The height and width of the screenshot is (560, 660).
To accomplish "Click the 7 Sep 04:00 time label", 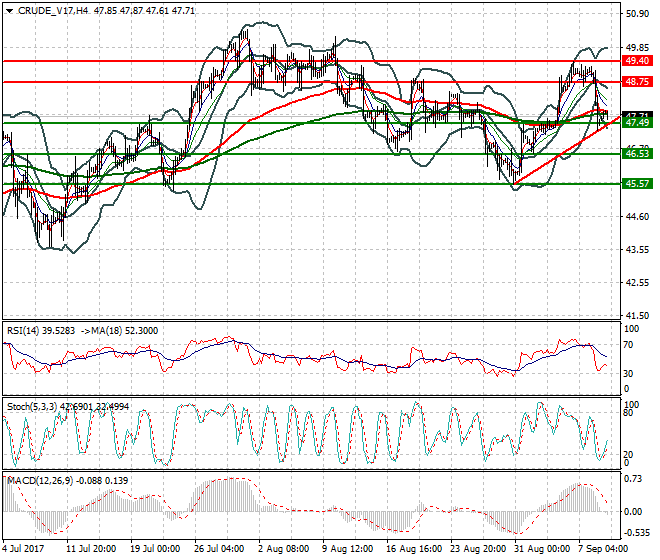I will (x=604, y=549).
